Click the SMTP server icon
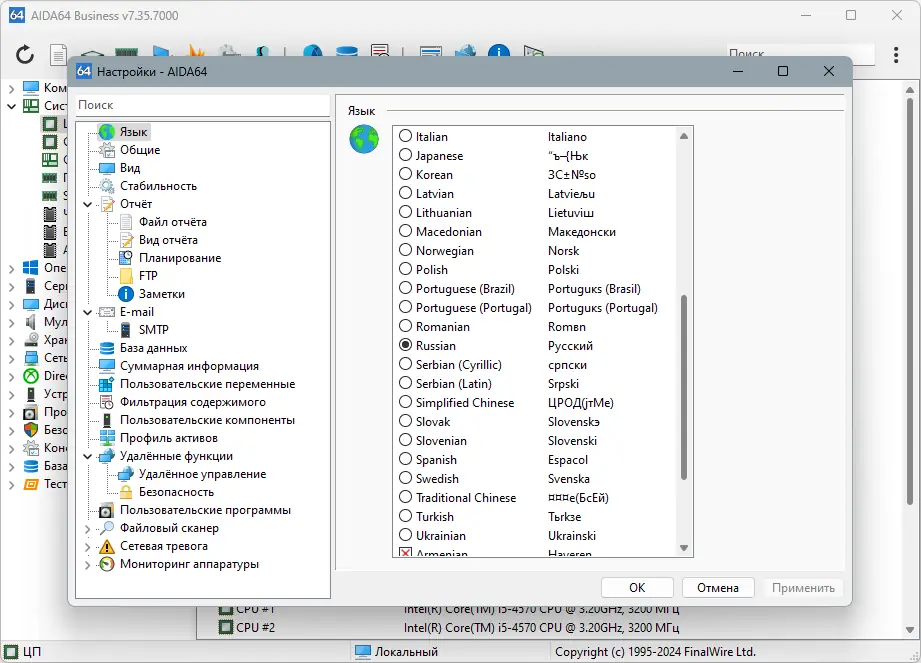The width and height of the screenshot is (921, 663). (126, 330)
